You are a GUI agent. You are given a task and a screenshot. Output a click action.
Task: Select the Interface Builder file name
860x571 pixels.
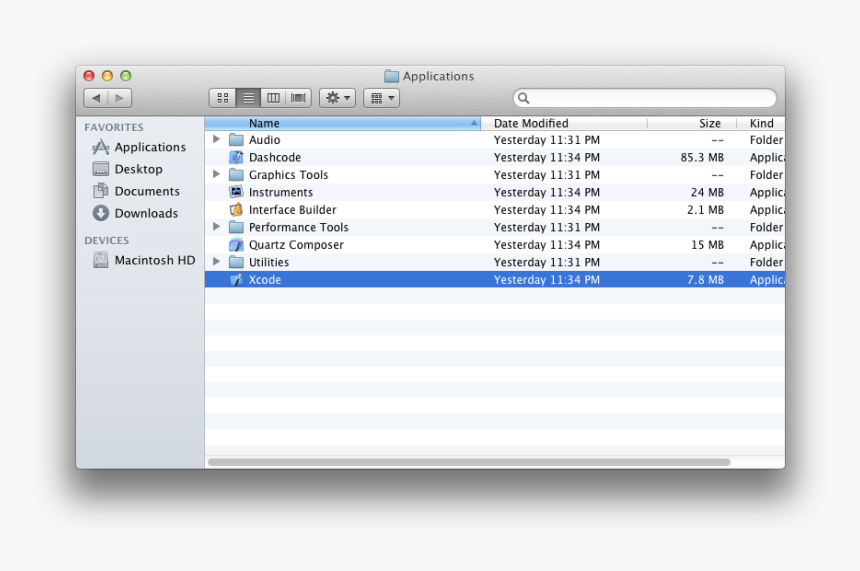292,210
